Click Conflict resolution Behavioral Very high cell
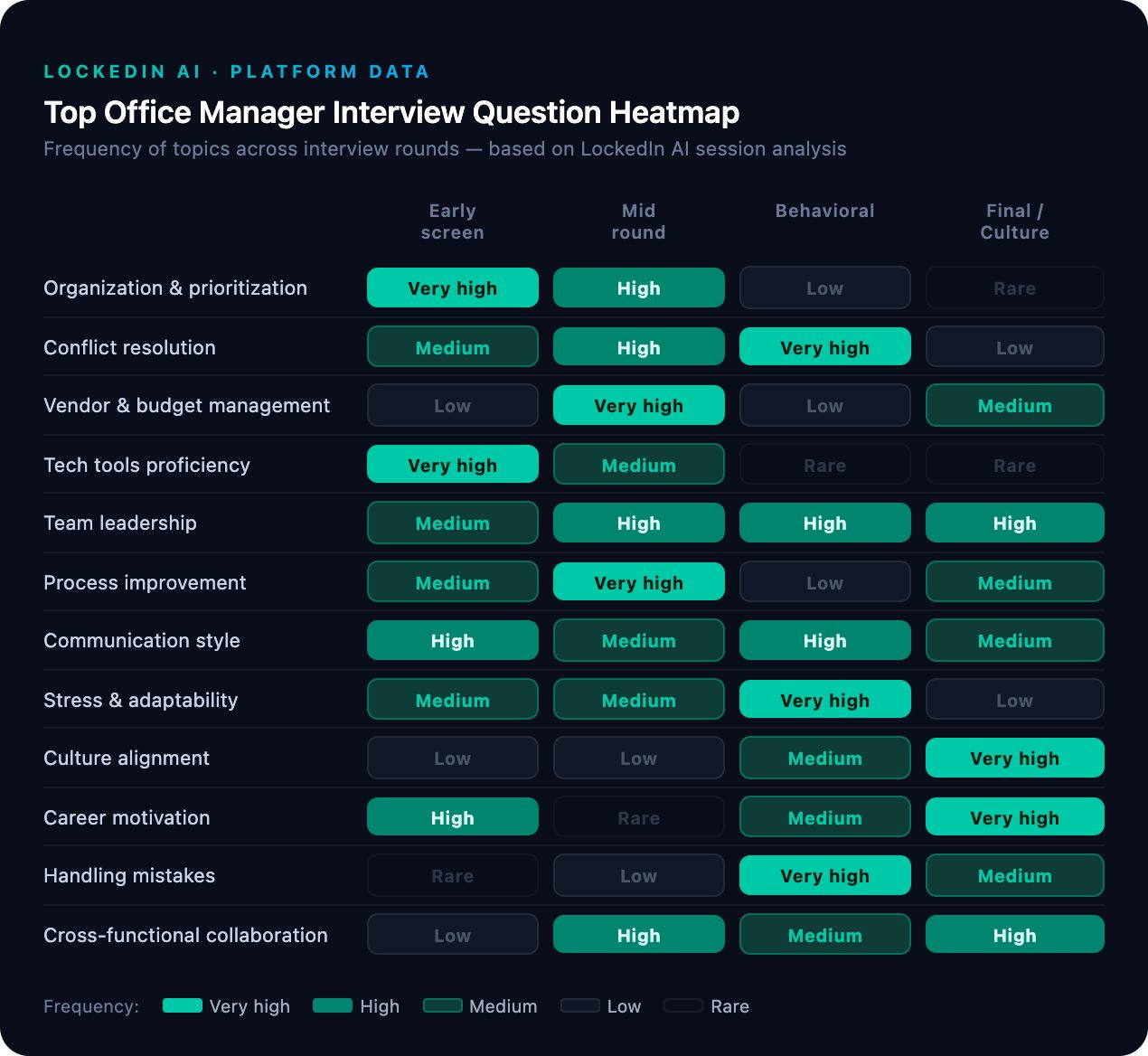 825,347
